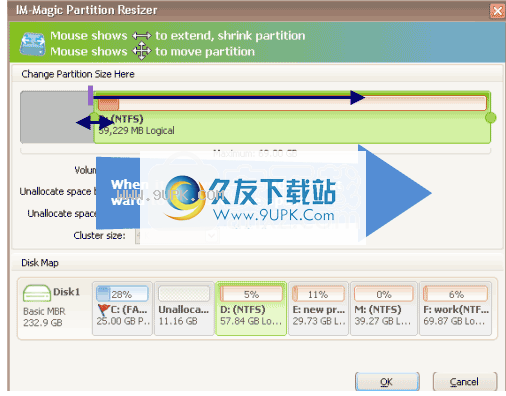
Task: Click the 28% usage bar of C: partition
Action: pos(122,294)
